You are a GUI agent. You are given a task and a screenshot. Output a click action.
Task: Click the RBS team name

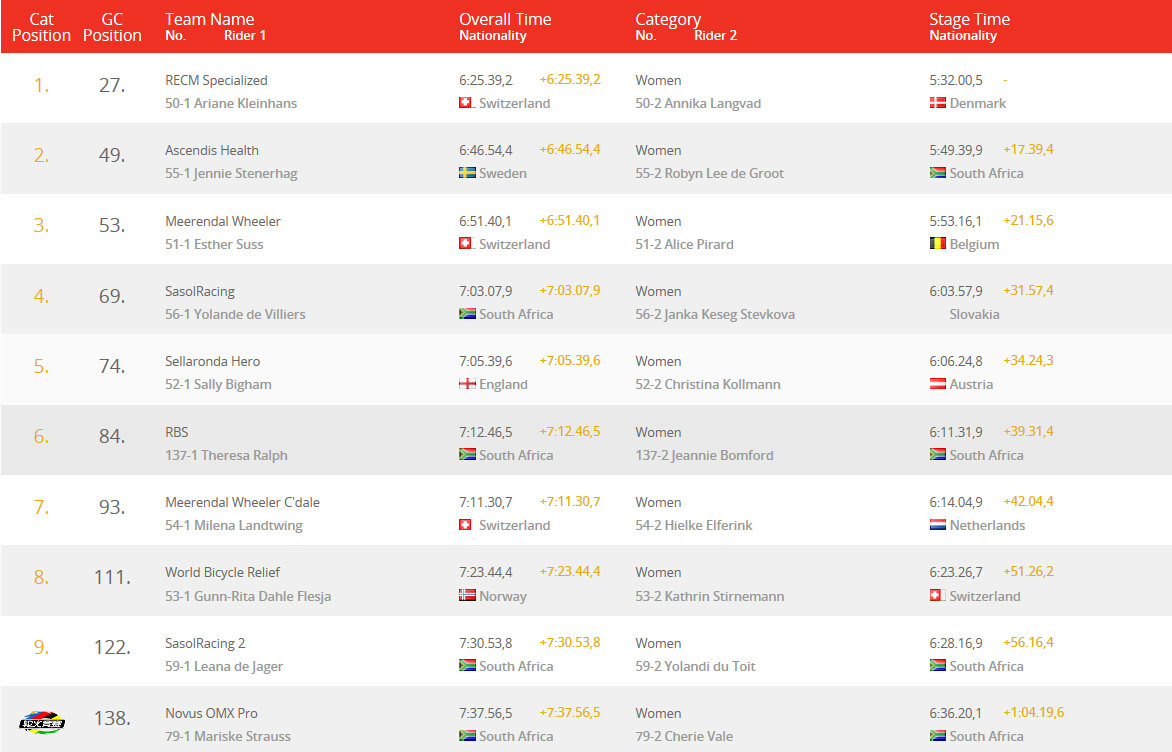coord(176,432)
